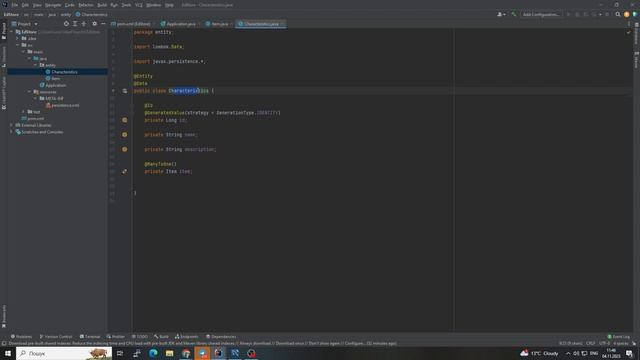Open the Event Log
Image resolution: width=640 pixels, height=360 pixels.
(619, 337)
